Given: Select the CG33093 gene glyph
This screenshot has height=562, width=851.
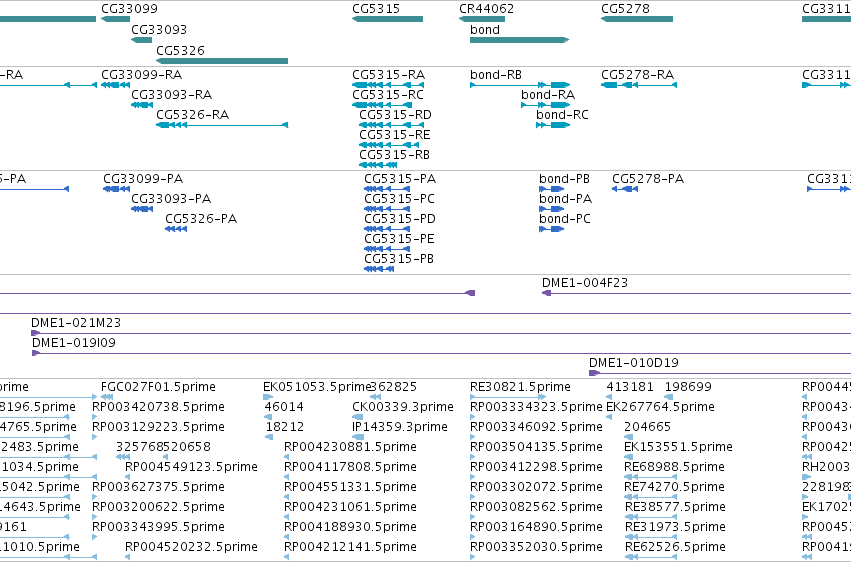Looking at the screenshot, I should pyautogui.click(x=142, y=40).
